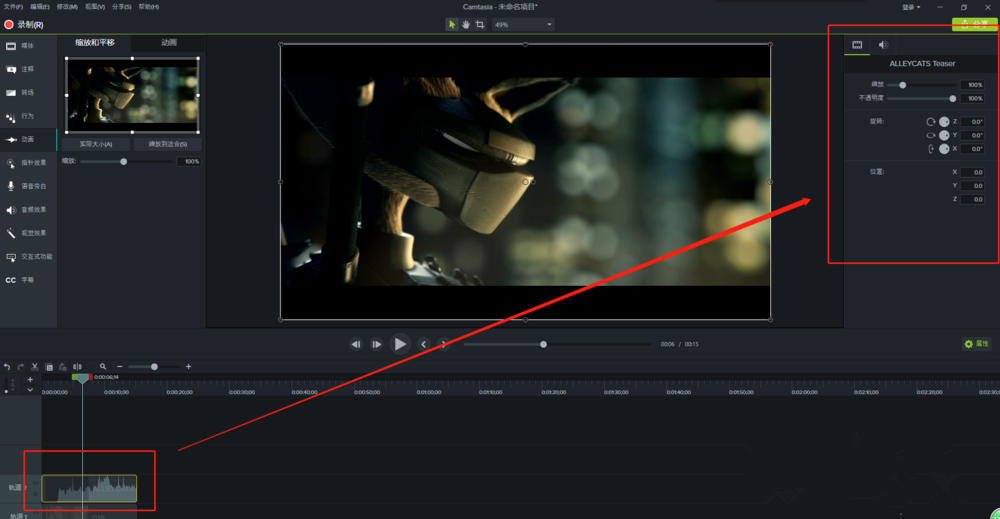Open the canvas zoom 49% dropdown

523,24
